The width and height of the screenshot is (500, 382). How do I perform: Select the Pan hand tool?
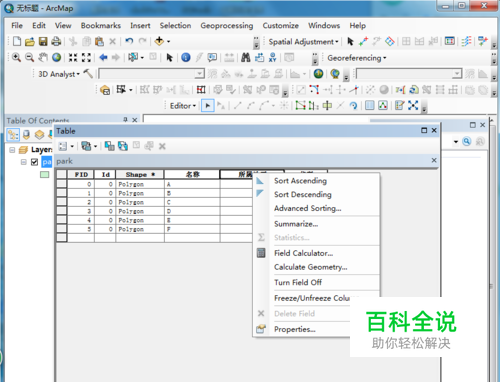(x=43, y=57)
